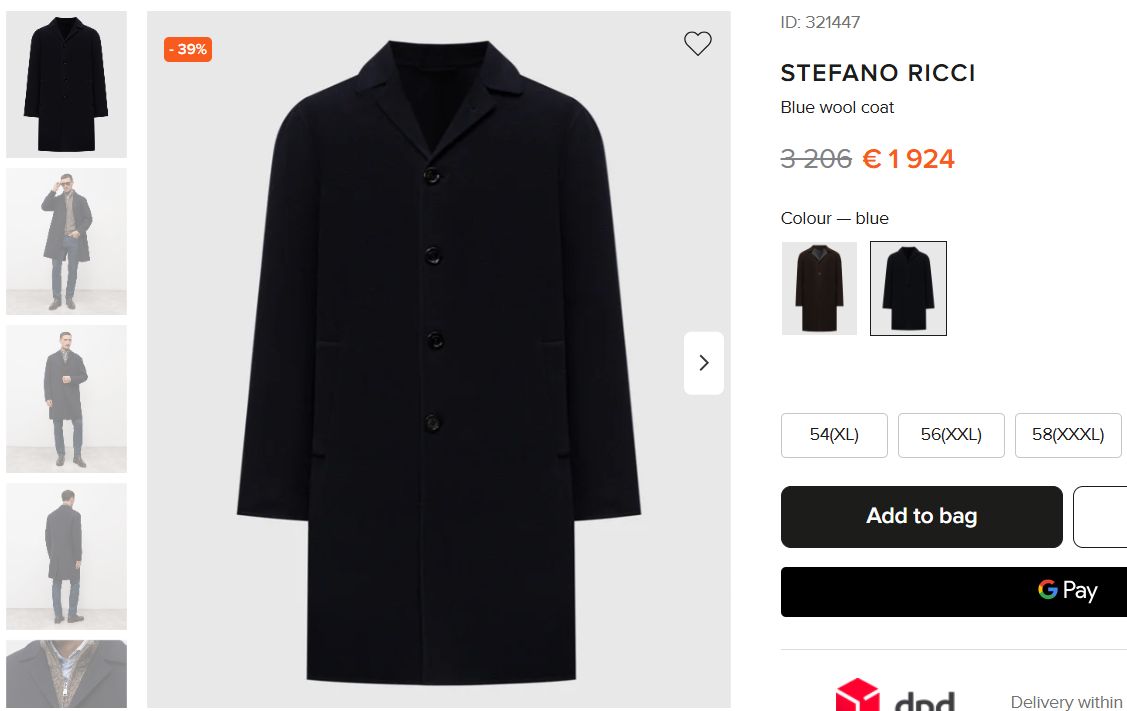Show third thumbnail of model standing
1127x711 pixels.
(x=67, y=399)
